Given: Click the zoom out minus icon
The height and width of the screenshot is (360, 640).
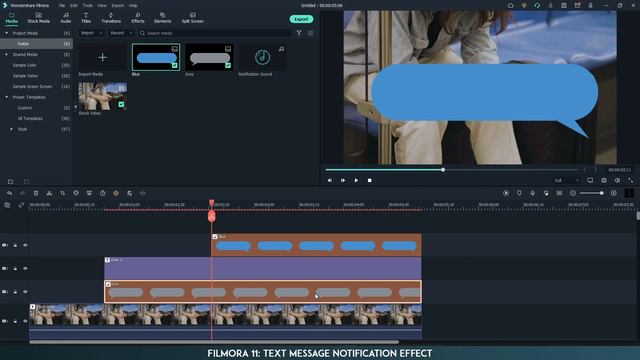Looking at the screenshot, I should 573,193.
